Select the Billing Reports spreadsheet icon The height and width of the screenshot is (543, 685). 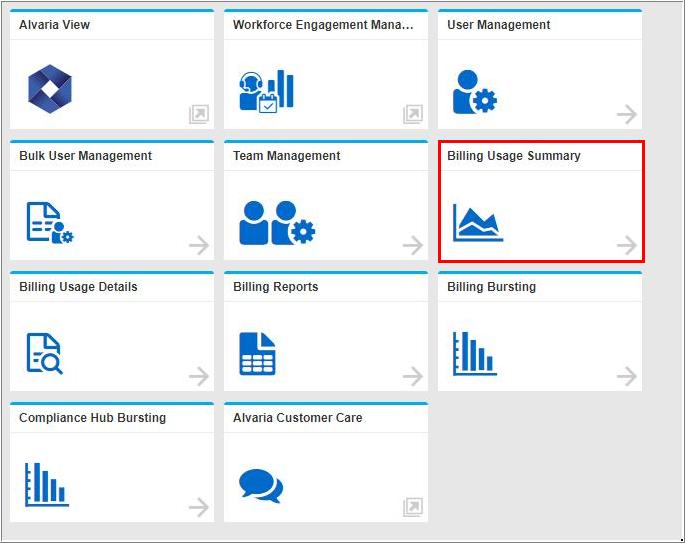click(257, 354)
